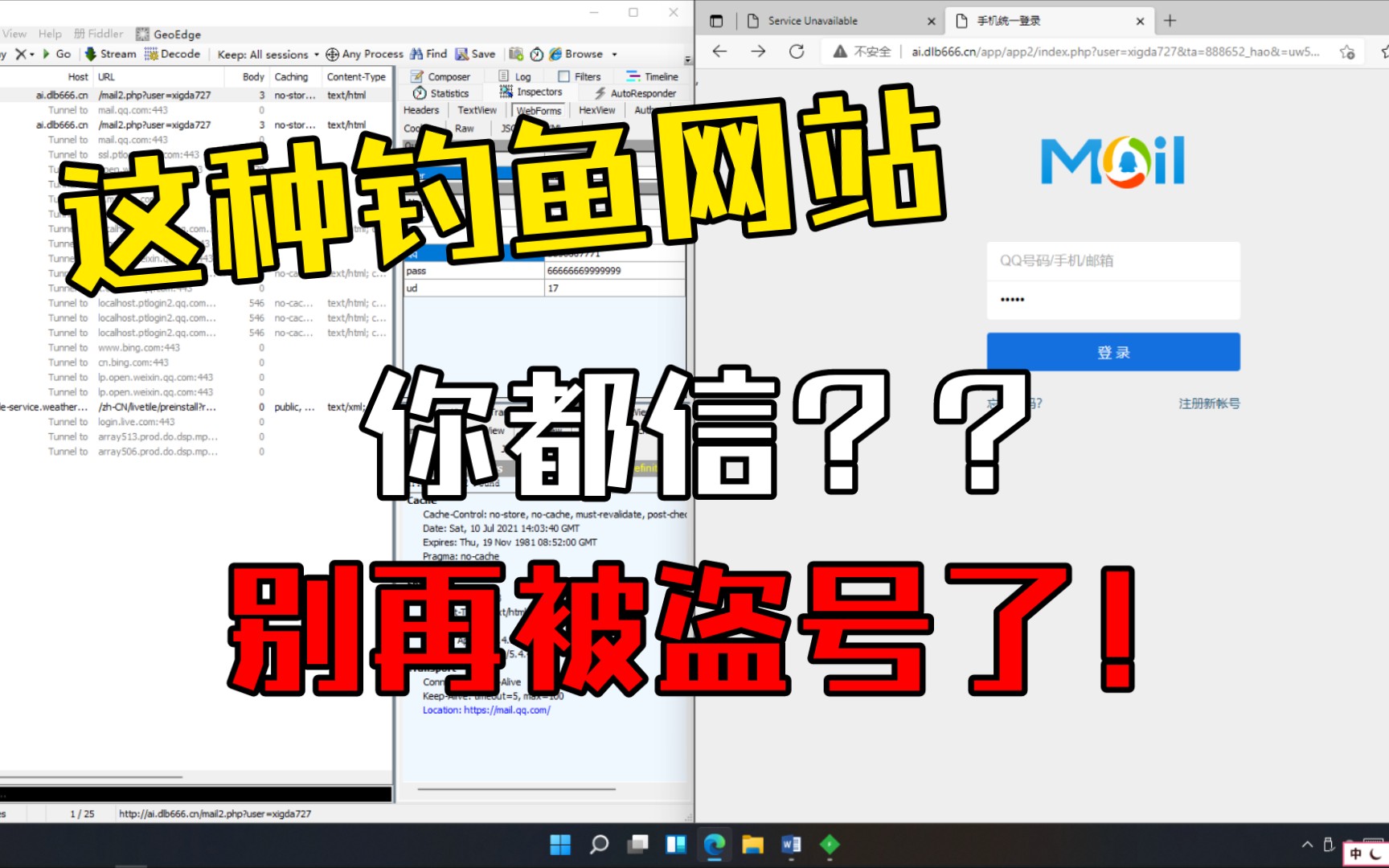Click the IME 中 language indicator
The height and width of the screenshot is (868, 1389).
[x=1356, y=854]
